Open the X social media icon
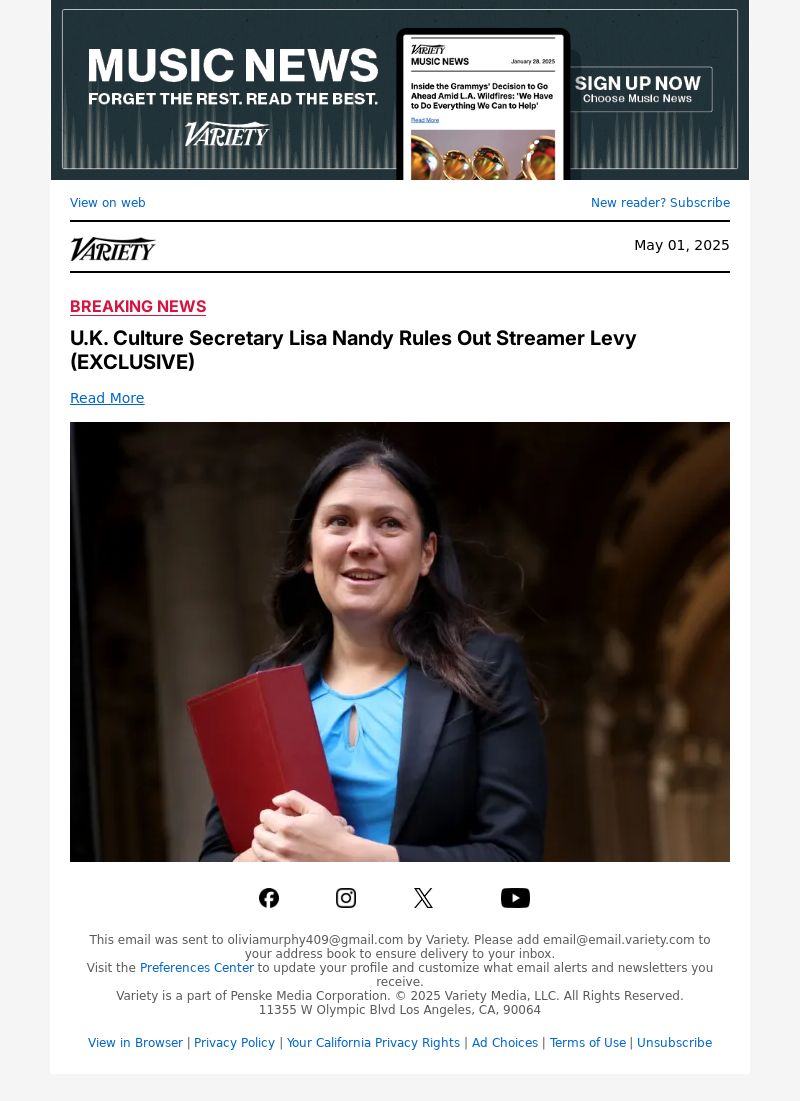 (x=423, y=898)
